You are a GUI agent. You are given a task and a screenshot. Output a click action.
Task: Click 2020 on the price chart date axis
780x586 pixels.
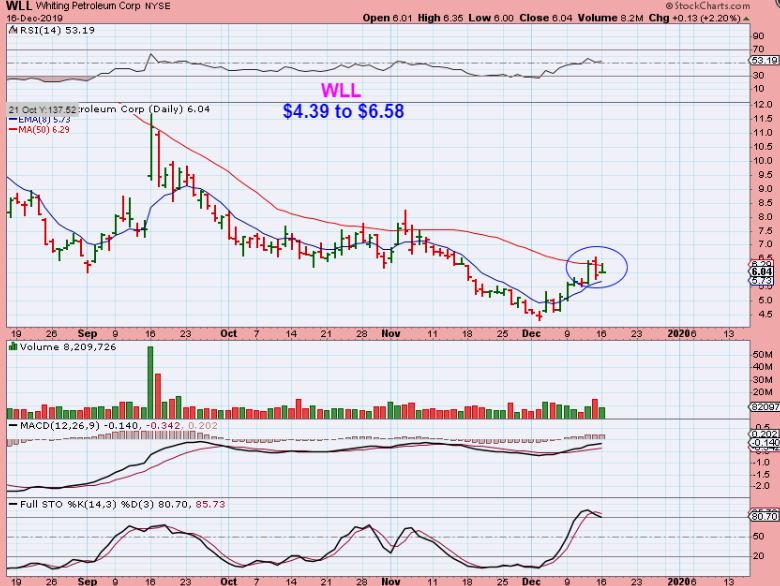click(x=680, y=333)
